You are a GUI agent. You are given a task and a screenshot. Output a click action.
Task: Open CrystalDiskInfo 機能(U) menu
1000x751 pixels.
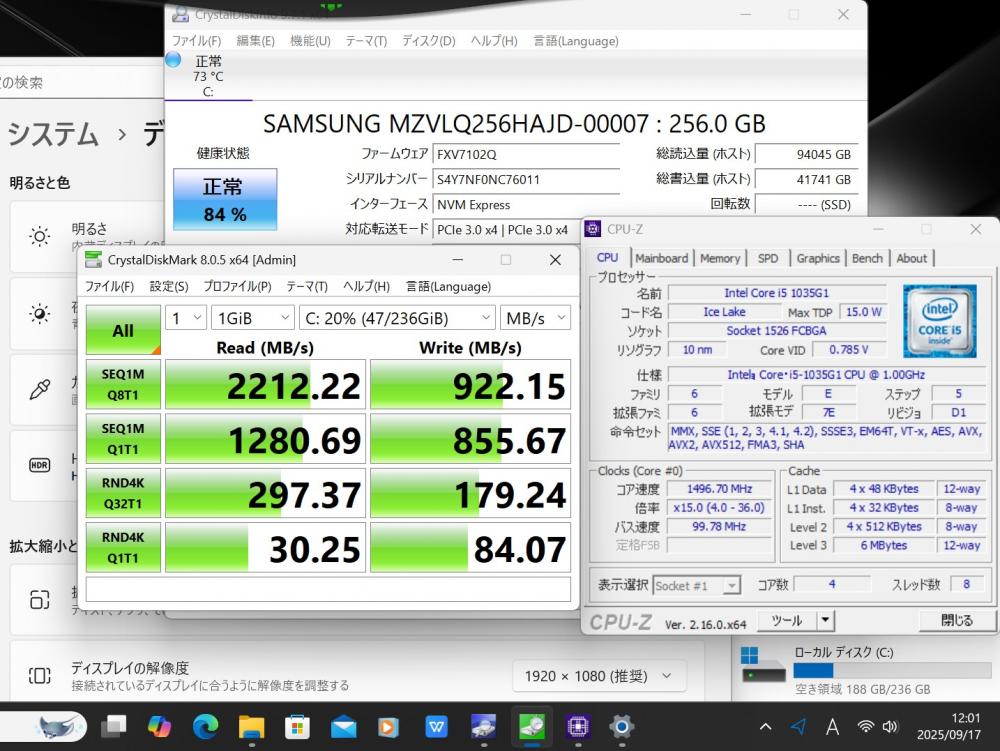310,41
